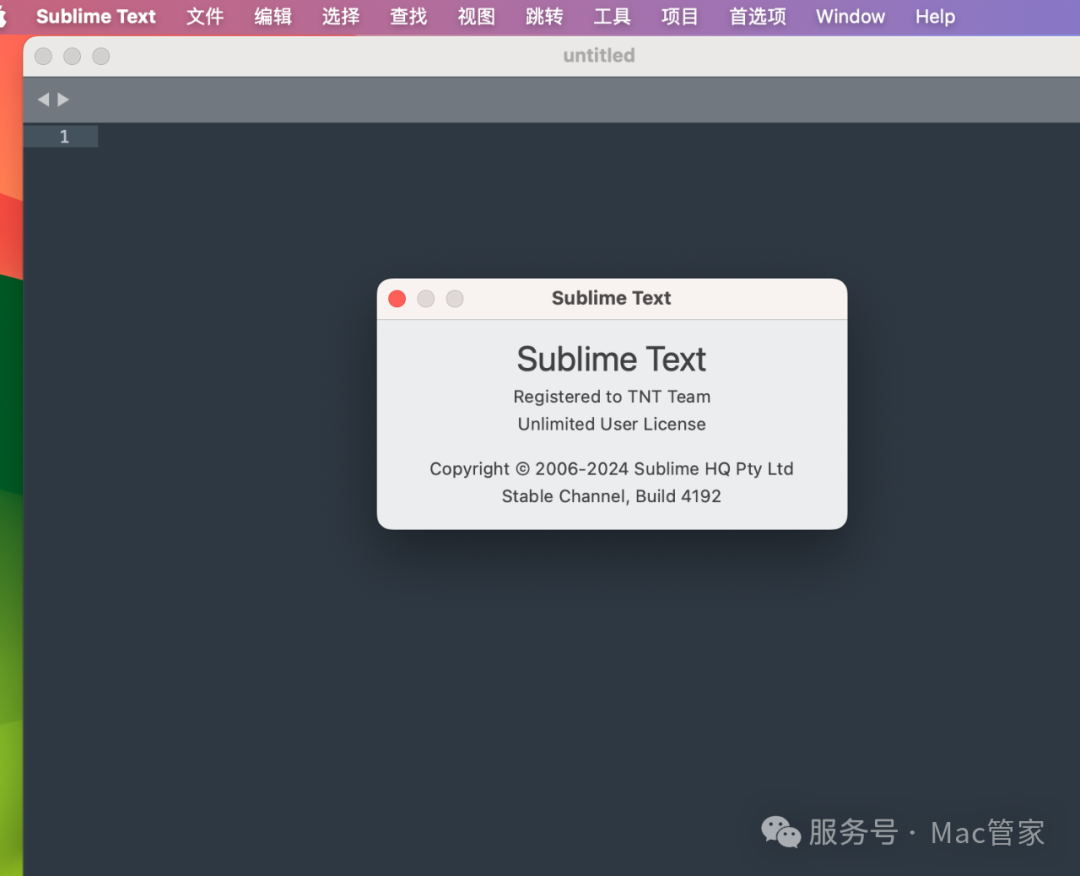1080x876 pixels.
Task: Click the previous tab left arrow
Action: pos(43,100)
